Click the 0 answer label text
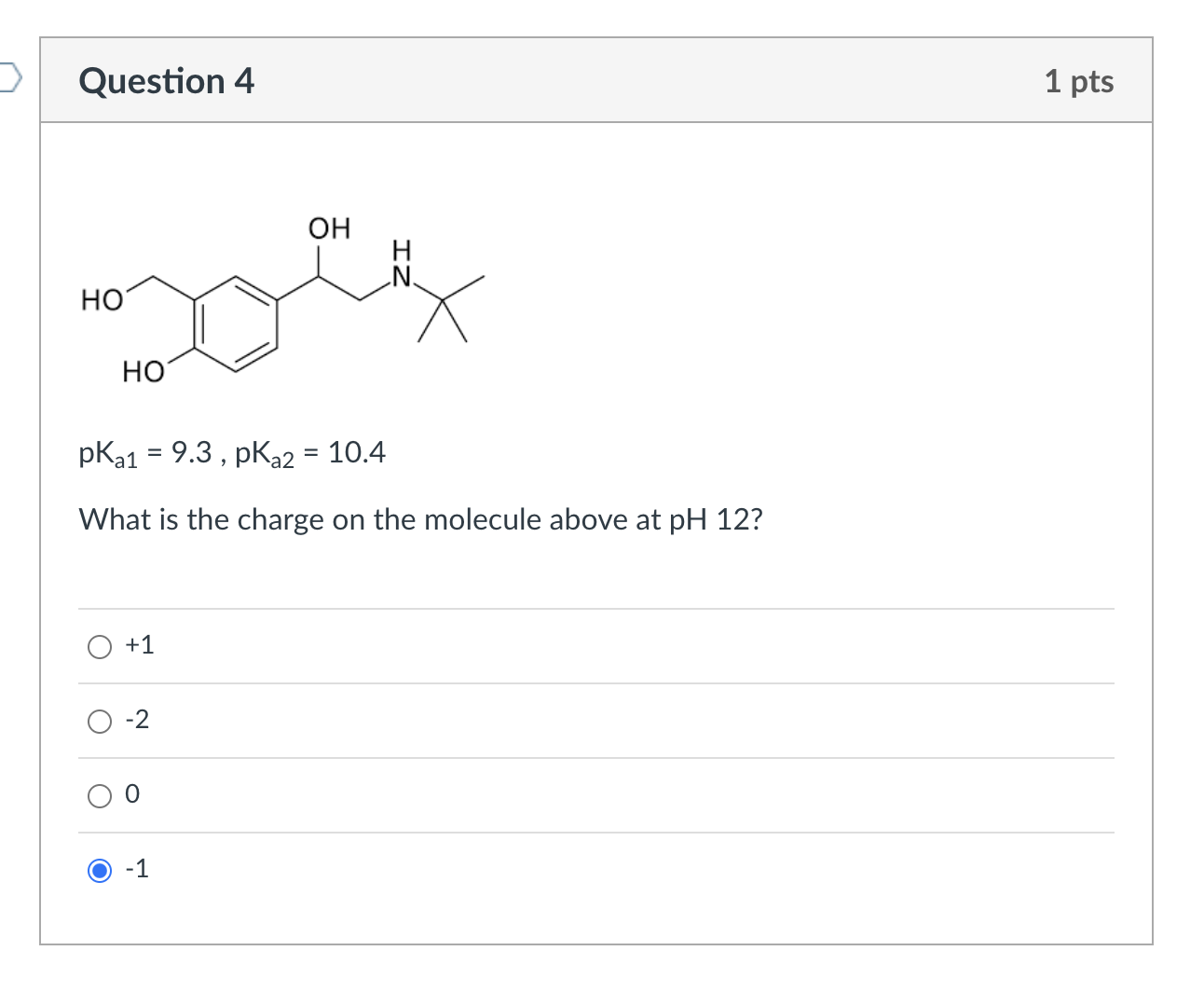Screen dimensions: 1204x992 tap(132, 793)
